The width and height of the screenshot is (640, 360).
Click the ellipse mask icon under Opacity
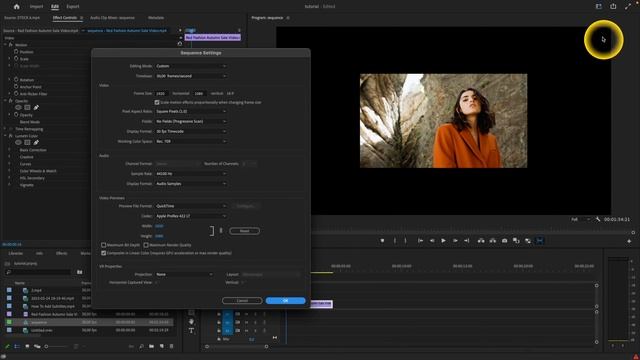(x=18, y=108)
